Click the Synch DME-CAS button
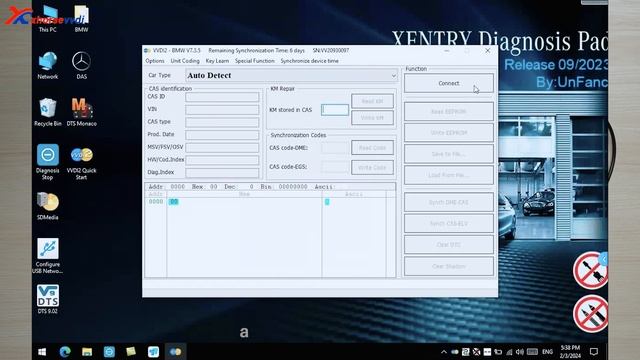The width and height of the screenshot is (640, 360). (449, 202)
